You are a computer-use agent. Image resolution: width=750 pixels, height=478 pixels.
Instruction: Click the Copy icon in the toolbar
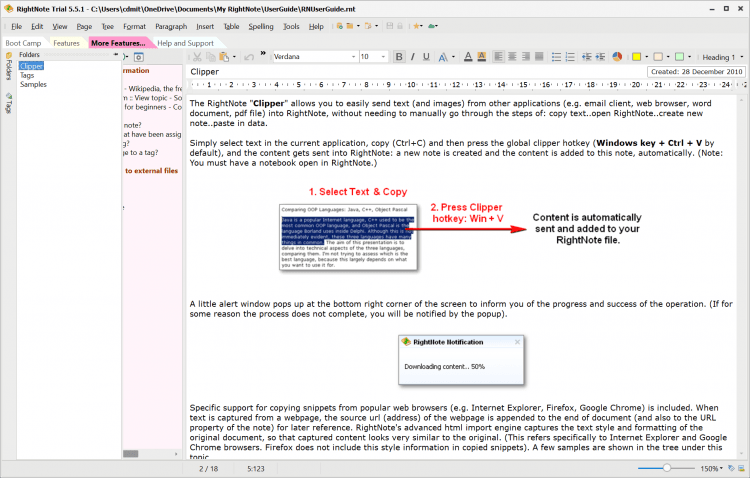[210, 57]
